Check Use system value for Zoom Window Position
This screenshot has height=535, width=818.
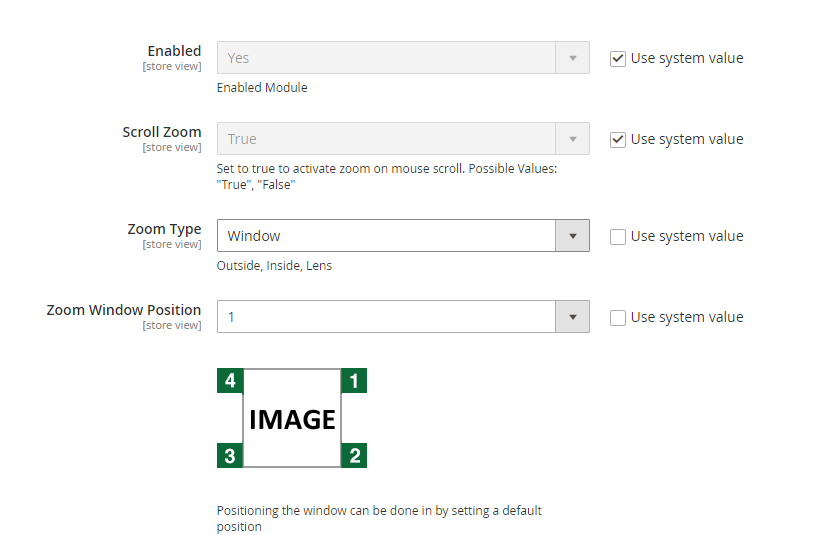pos(618,317)
